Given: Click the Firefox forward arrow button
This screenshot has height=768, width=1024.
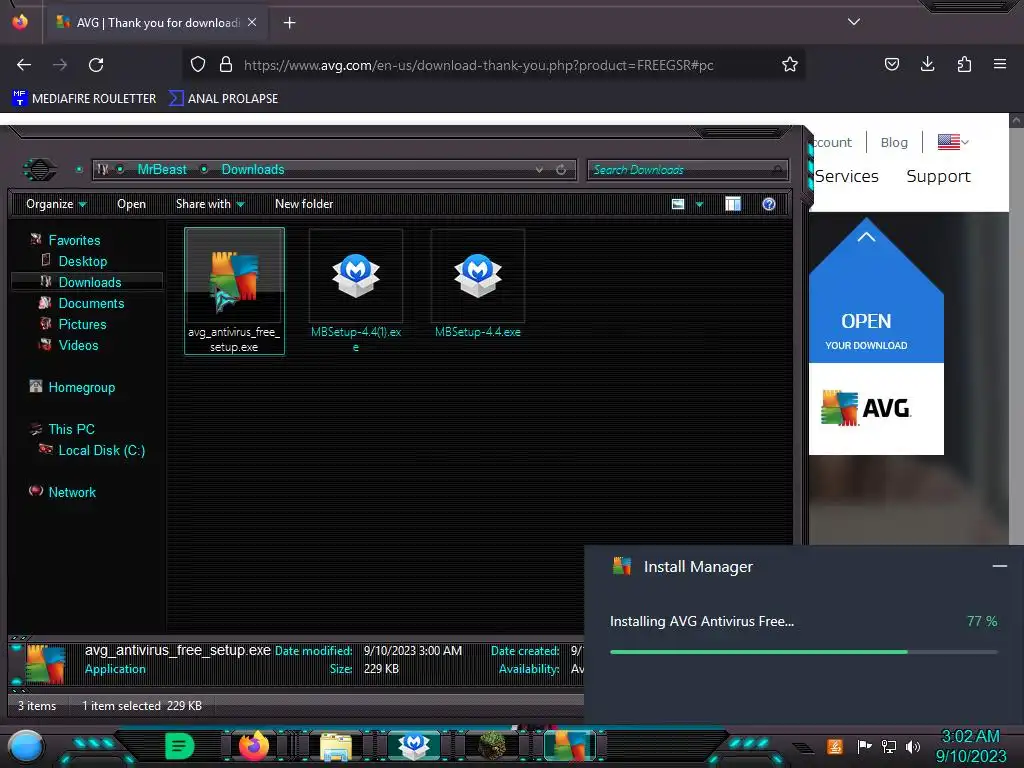Looking at the screenshot, I should (60, 65).
